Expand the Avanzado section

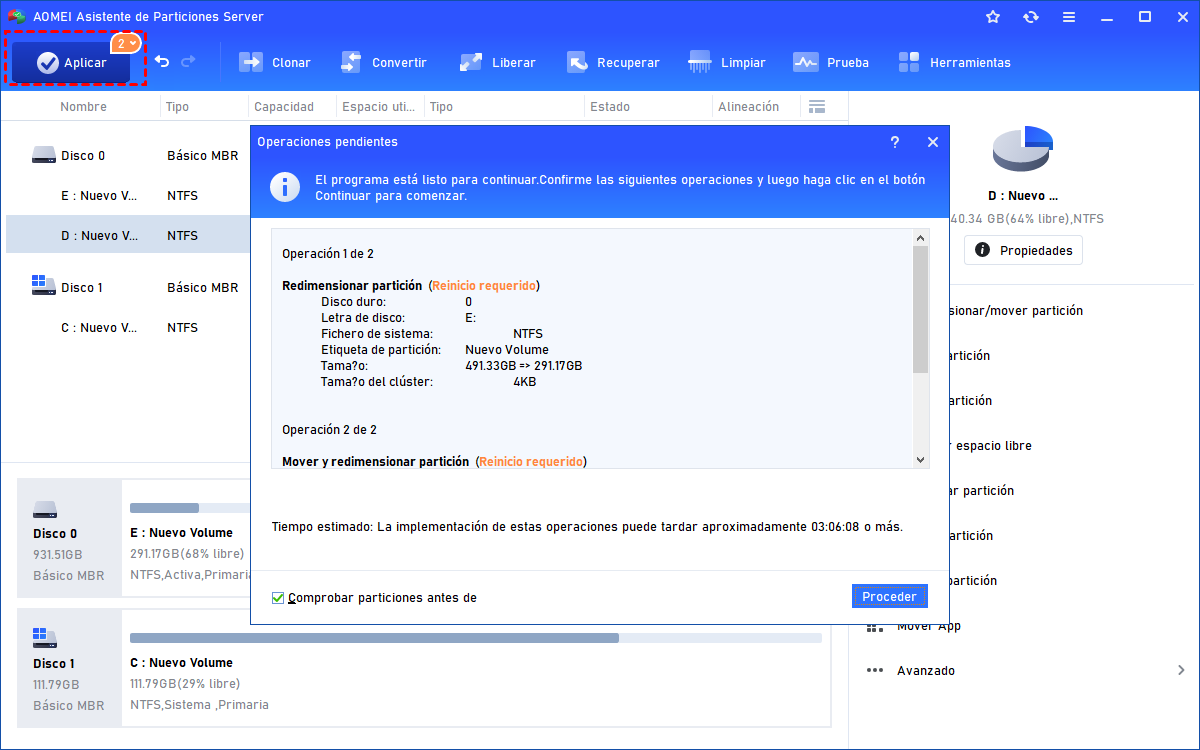[x=1181, y=670]
